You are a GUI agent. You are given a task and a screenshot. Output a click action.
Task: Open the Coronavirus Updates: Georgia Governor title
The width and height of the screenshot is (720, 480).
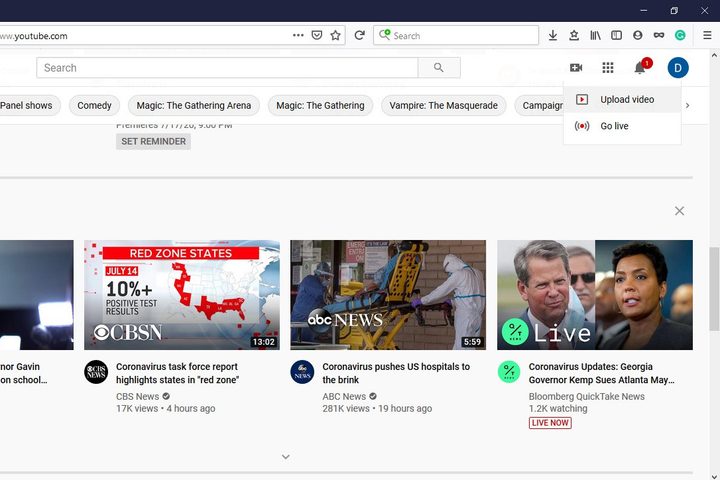602,373
